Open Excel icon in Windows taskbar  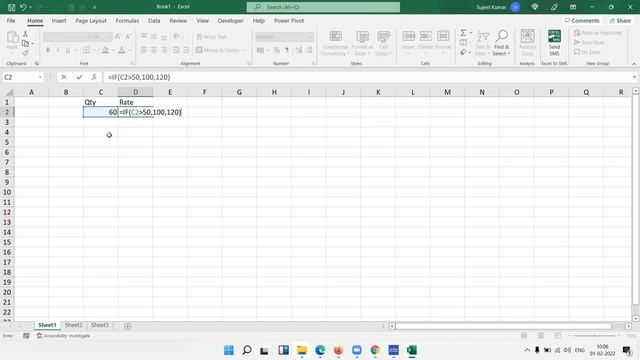(412, 350)
